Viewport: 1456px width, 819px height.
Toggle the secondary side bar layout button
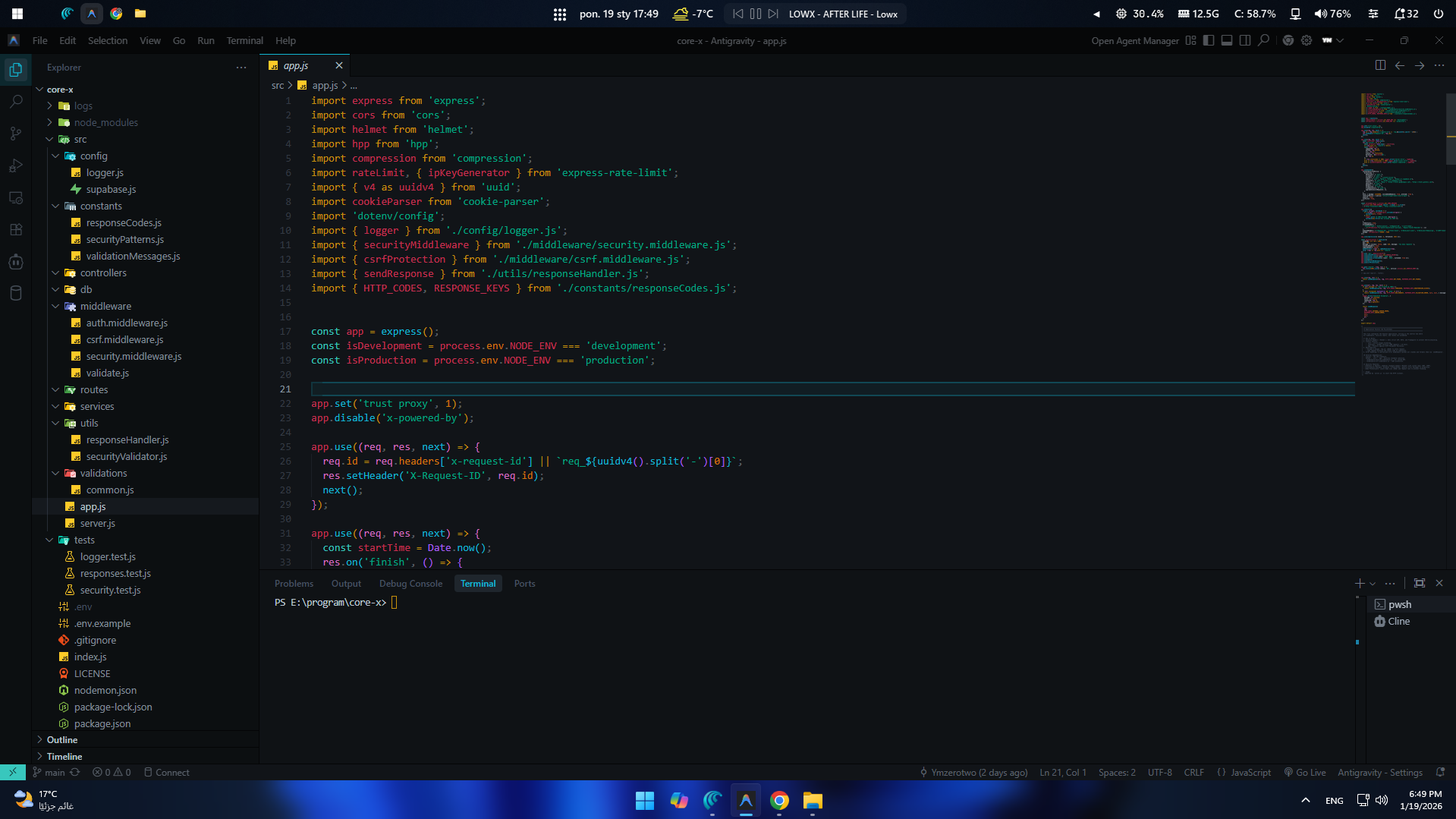tap(1245, 41)
